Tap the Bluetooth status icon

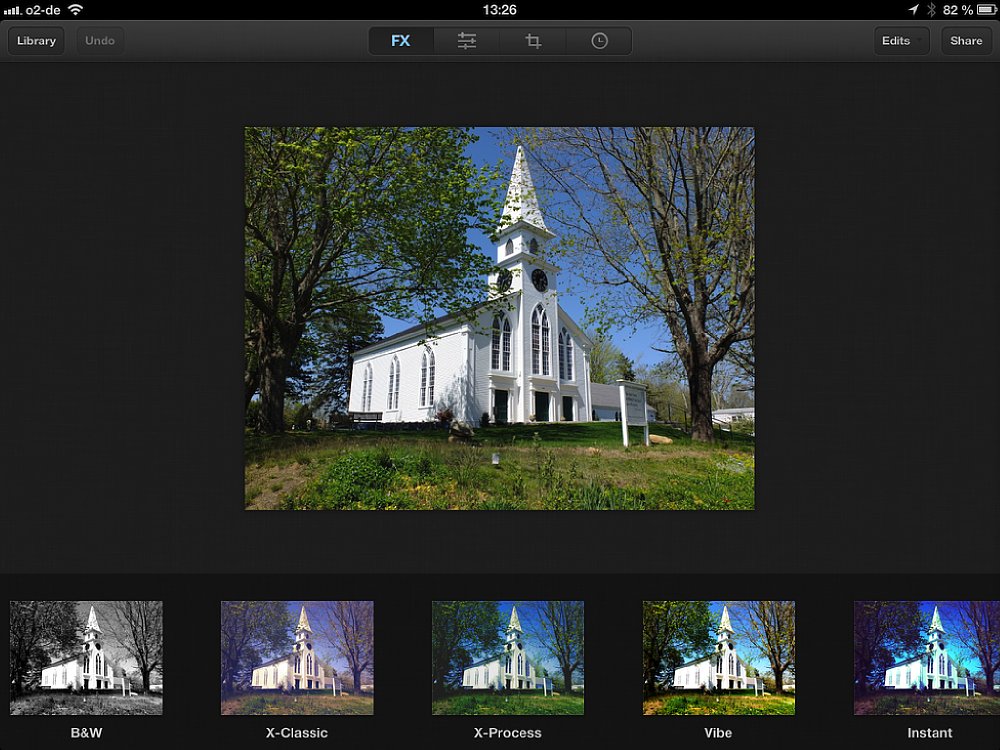(x=931, y=9)
